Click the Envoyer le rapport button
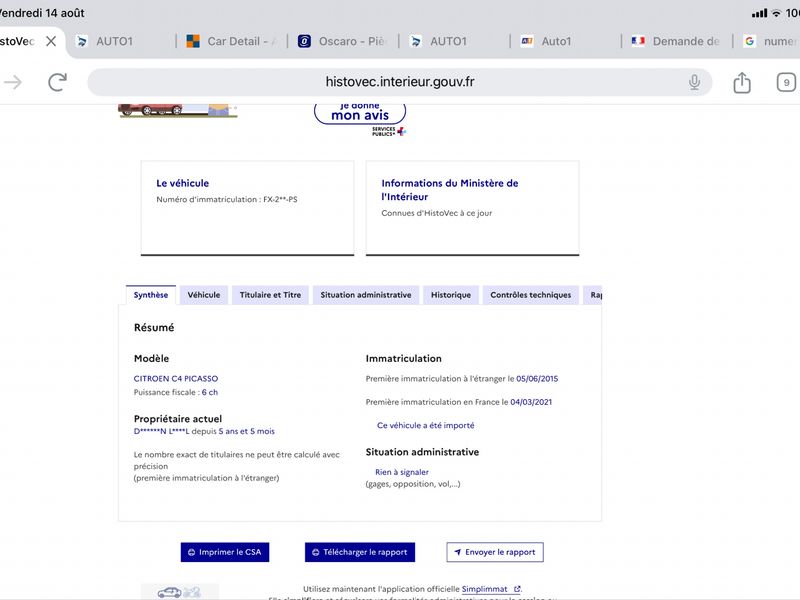800x600 pixels. coord(495,552)
